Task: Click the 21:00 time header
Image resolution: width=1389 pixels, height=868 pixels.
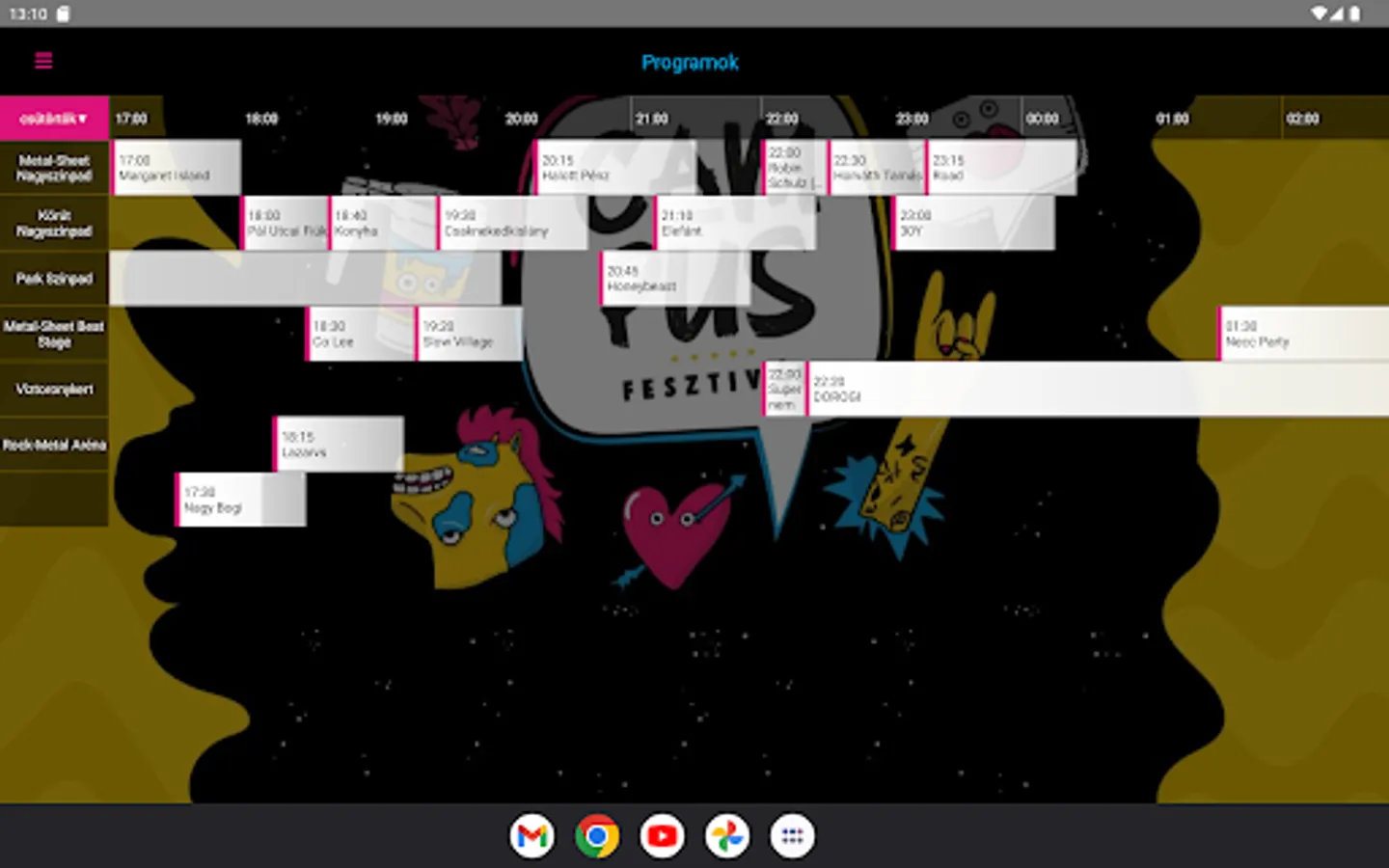Action: [652, 119]
